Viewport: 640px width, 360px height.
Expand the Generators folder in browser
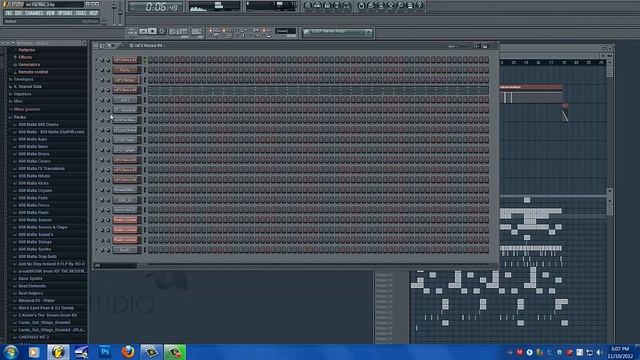coord(29,64)
